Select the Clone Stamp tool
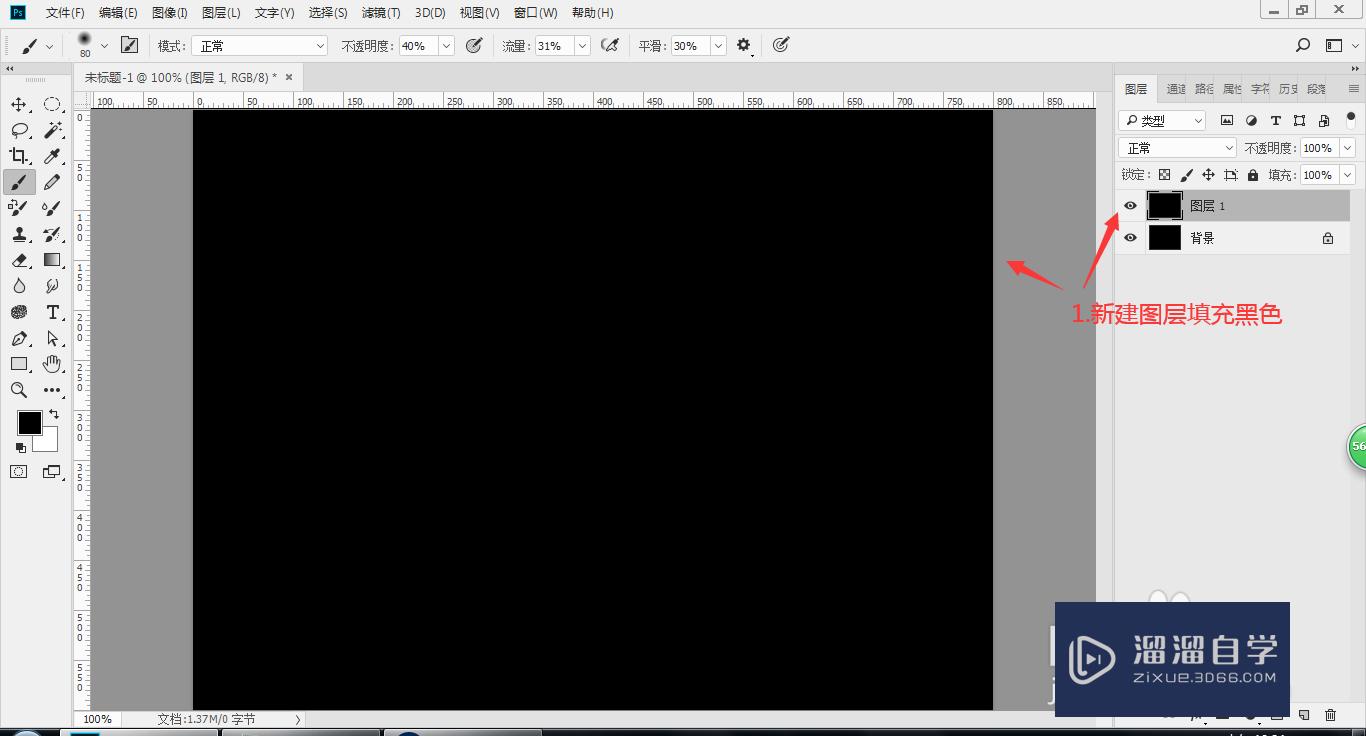 [x=19, y=234]
